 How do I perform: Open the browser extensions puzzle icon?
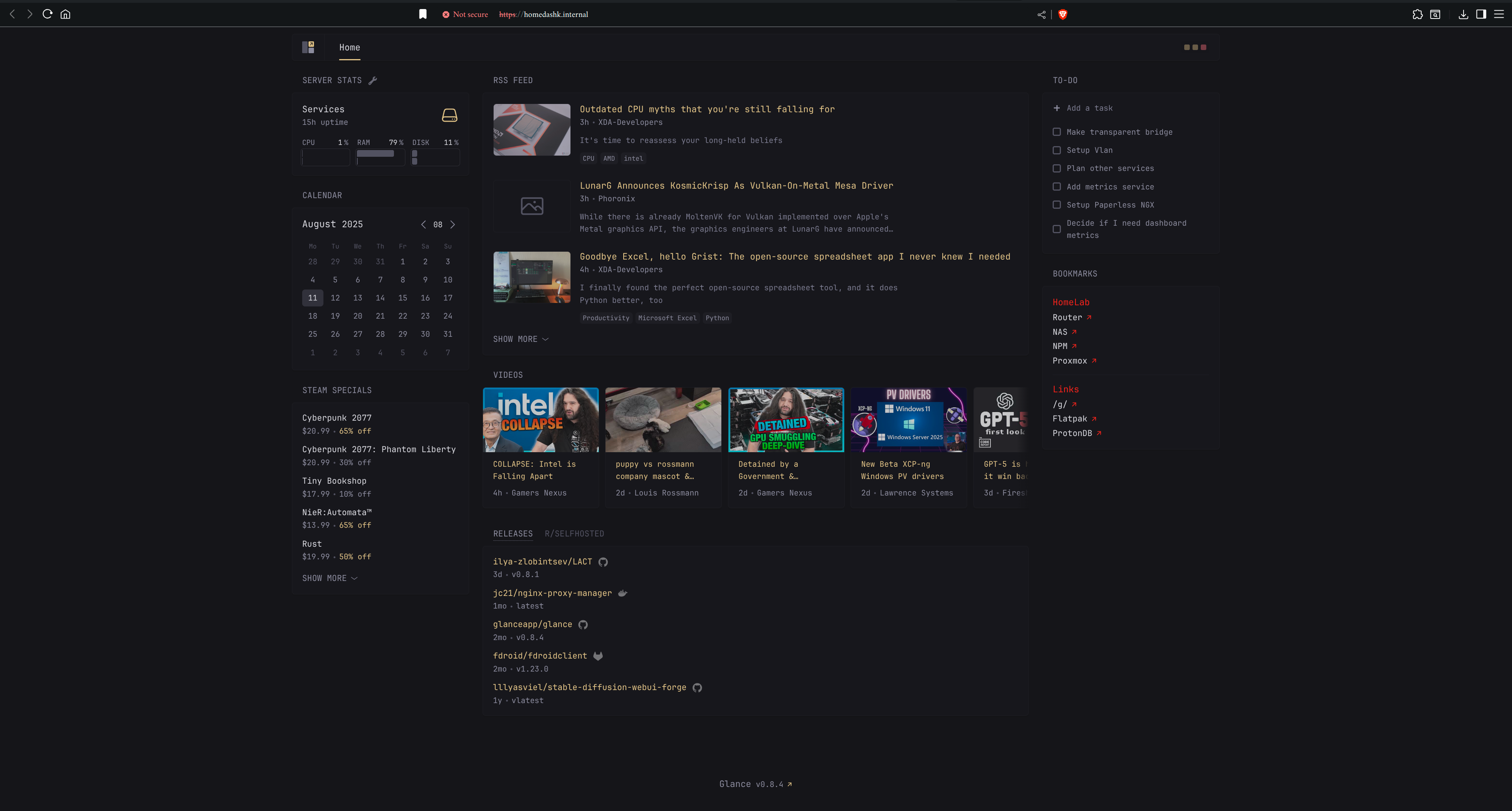[x=1417, y=14]
